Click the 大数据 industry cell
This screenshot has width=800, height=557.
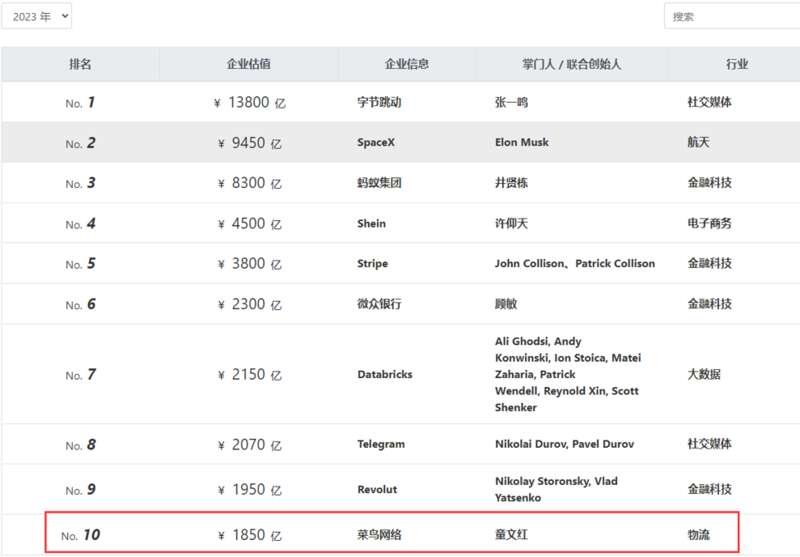click(x=704, y=374)
